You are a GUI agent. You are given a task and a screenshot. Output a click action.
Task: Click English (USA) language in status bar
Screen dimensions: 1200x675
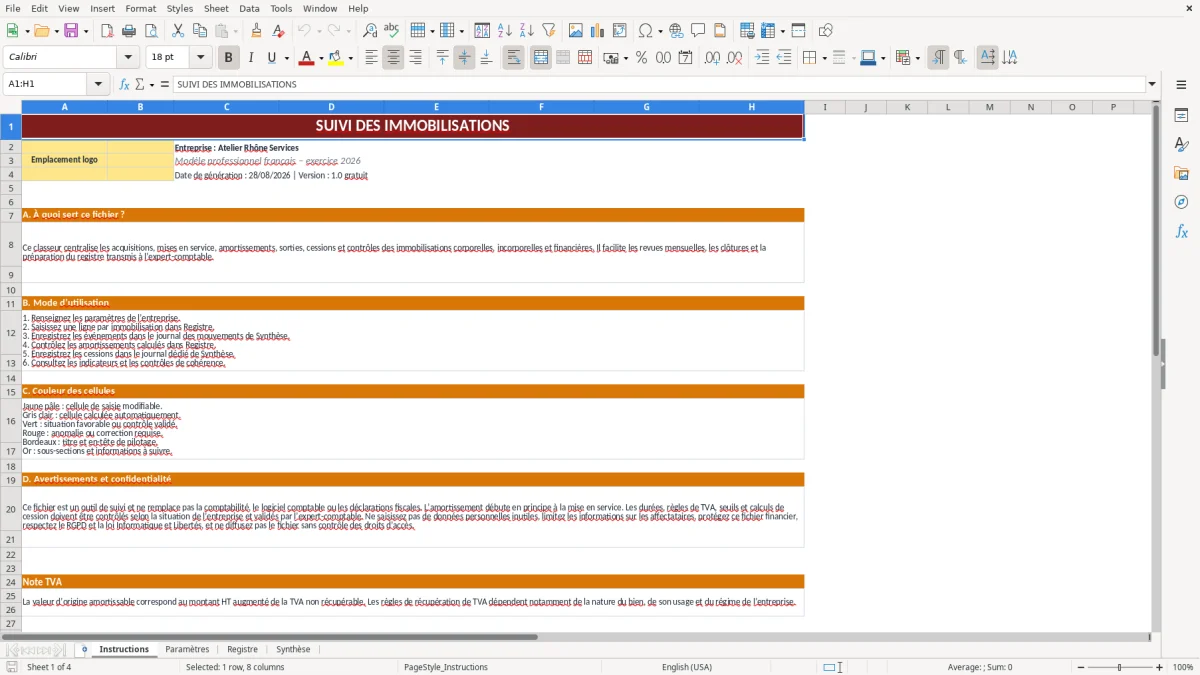(687, 667)
